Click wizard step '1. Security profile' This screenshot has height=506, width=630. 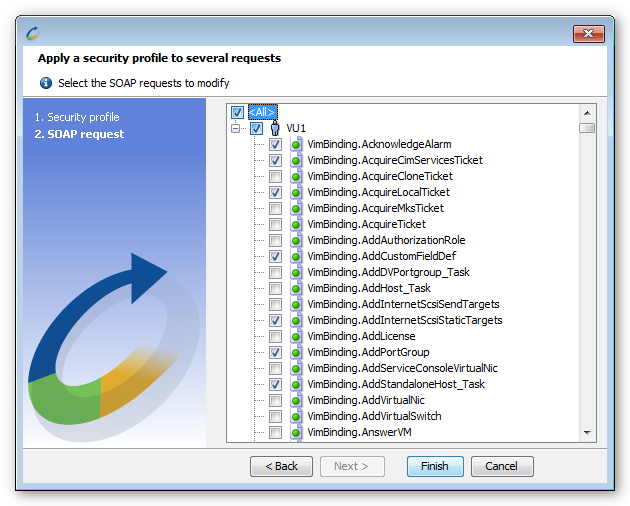click(x=77, y=117)
